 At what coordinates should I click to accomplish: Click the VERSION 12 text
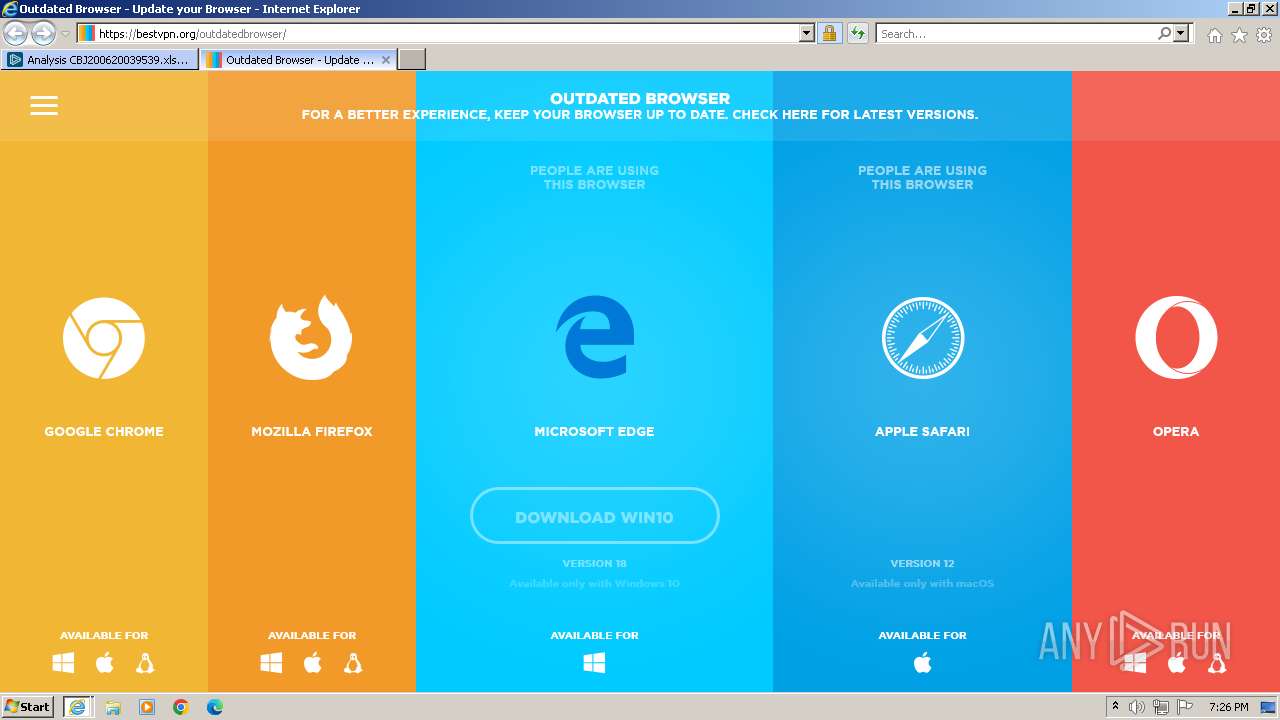[x=922, y=564]
